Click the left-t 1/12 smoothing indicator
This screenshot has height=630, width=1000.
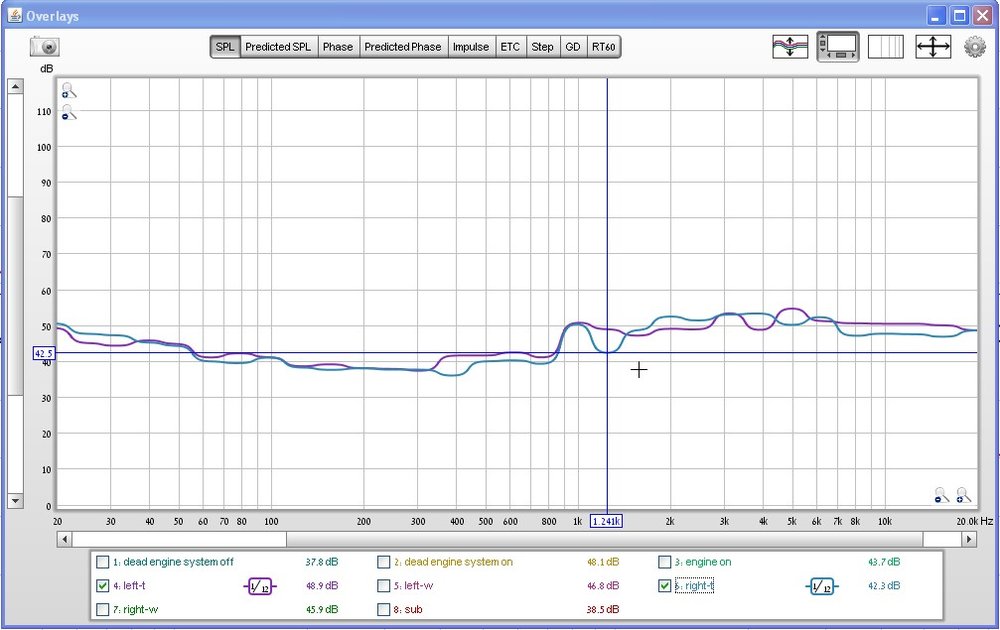(259, 586)
